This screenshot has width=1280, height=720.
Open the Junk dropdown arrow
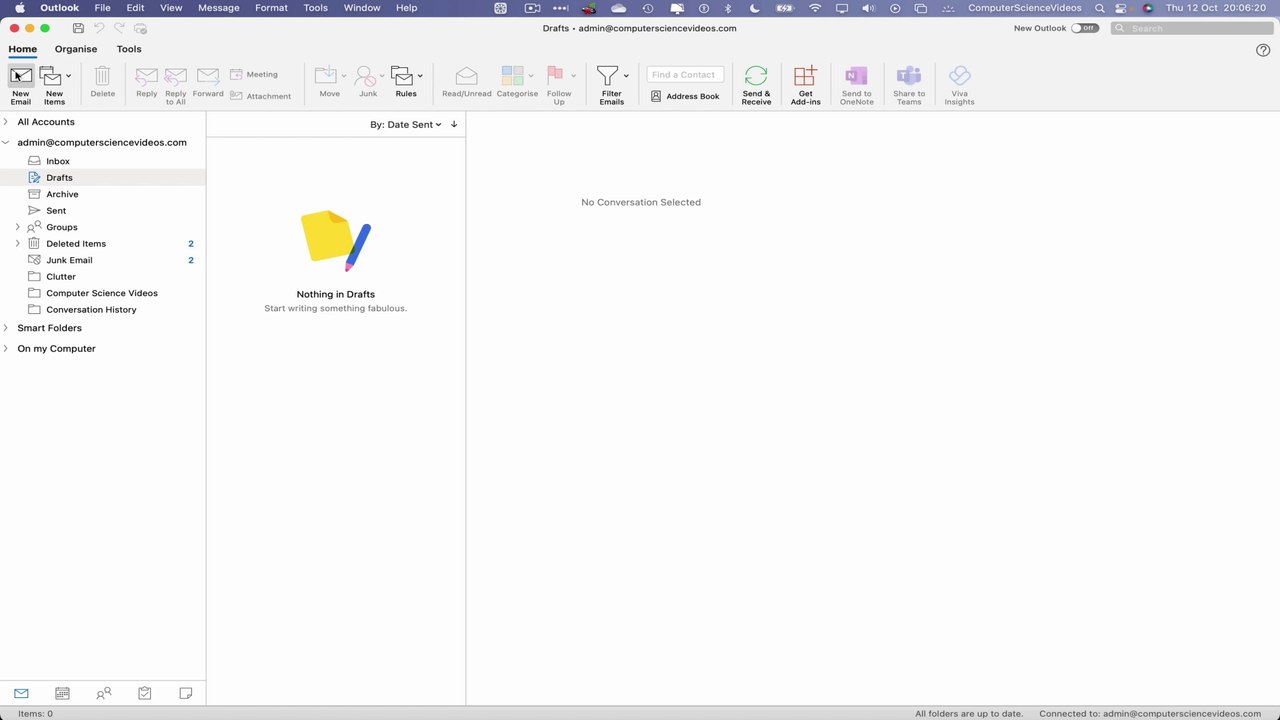pyautogui.click(x=382, y=76)
